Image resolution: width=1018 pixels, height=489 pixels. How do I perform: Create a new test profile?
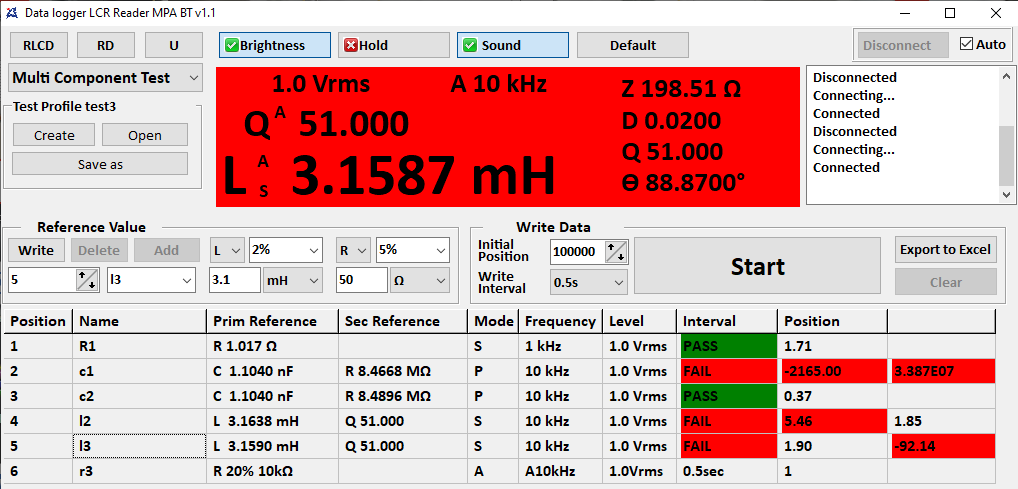tap(55, 135)
